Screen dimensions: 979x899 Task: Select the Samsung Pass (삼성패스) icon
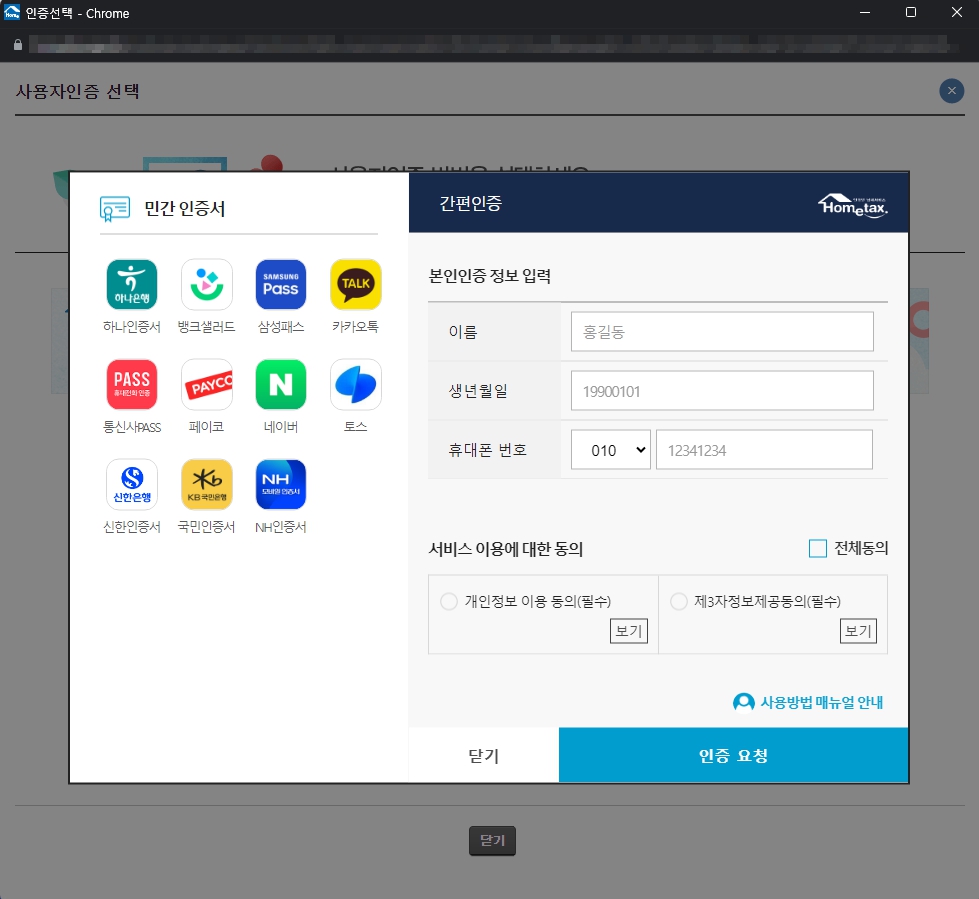pyautogui.click(x=281, y=285)
